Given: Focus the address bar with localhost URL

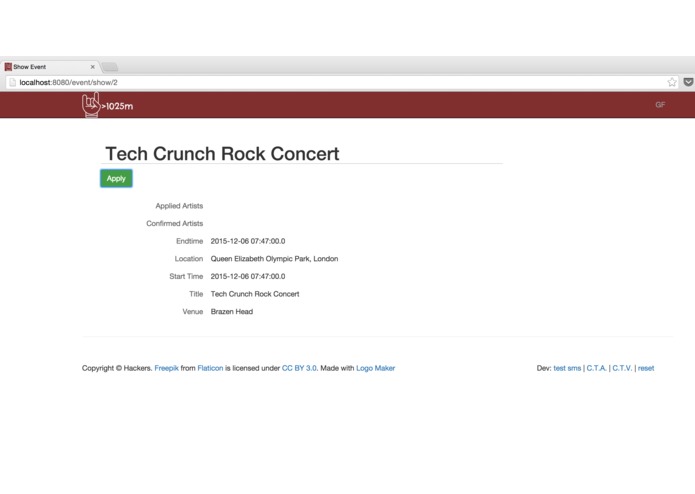Looking at the screenshot, I should 341,82.
